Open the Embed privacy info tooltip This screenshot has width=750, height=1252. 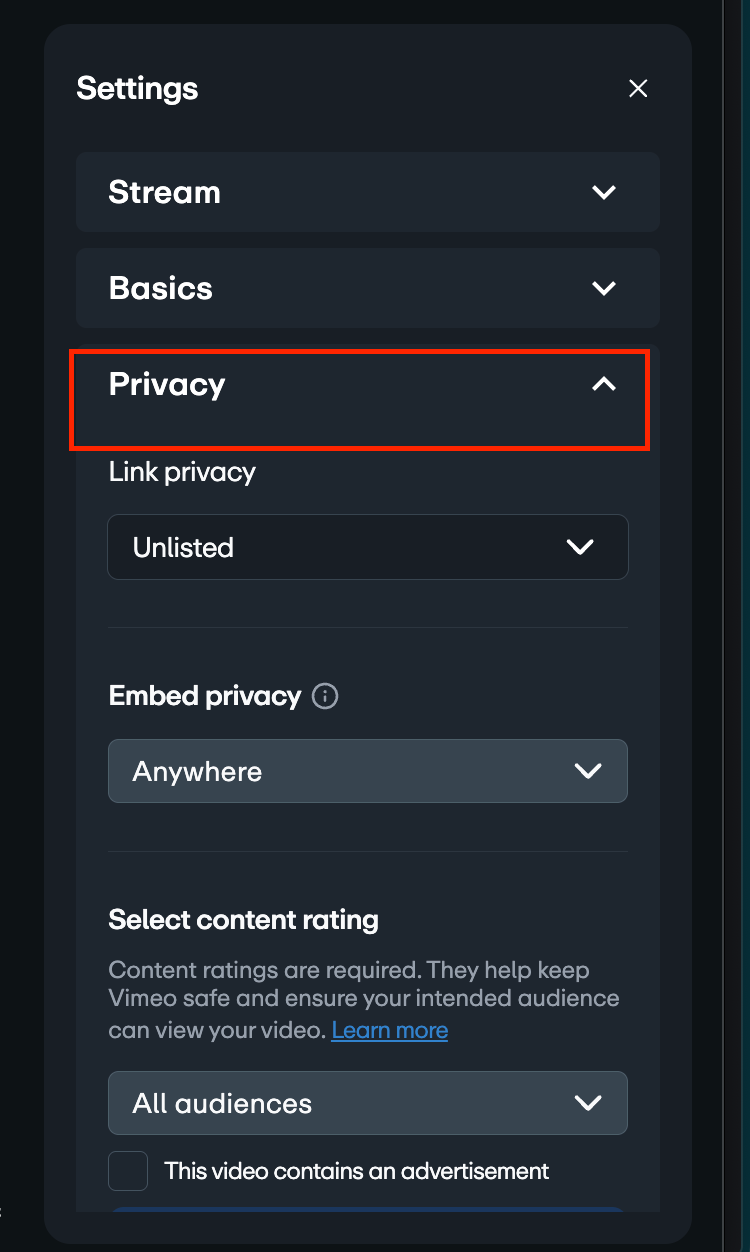tap(324, 696)
